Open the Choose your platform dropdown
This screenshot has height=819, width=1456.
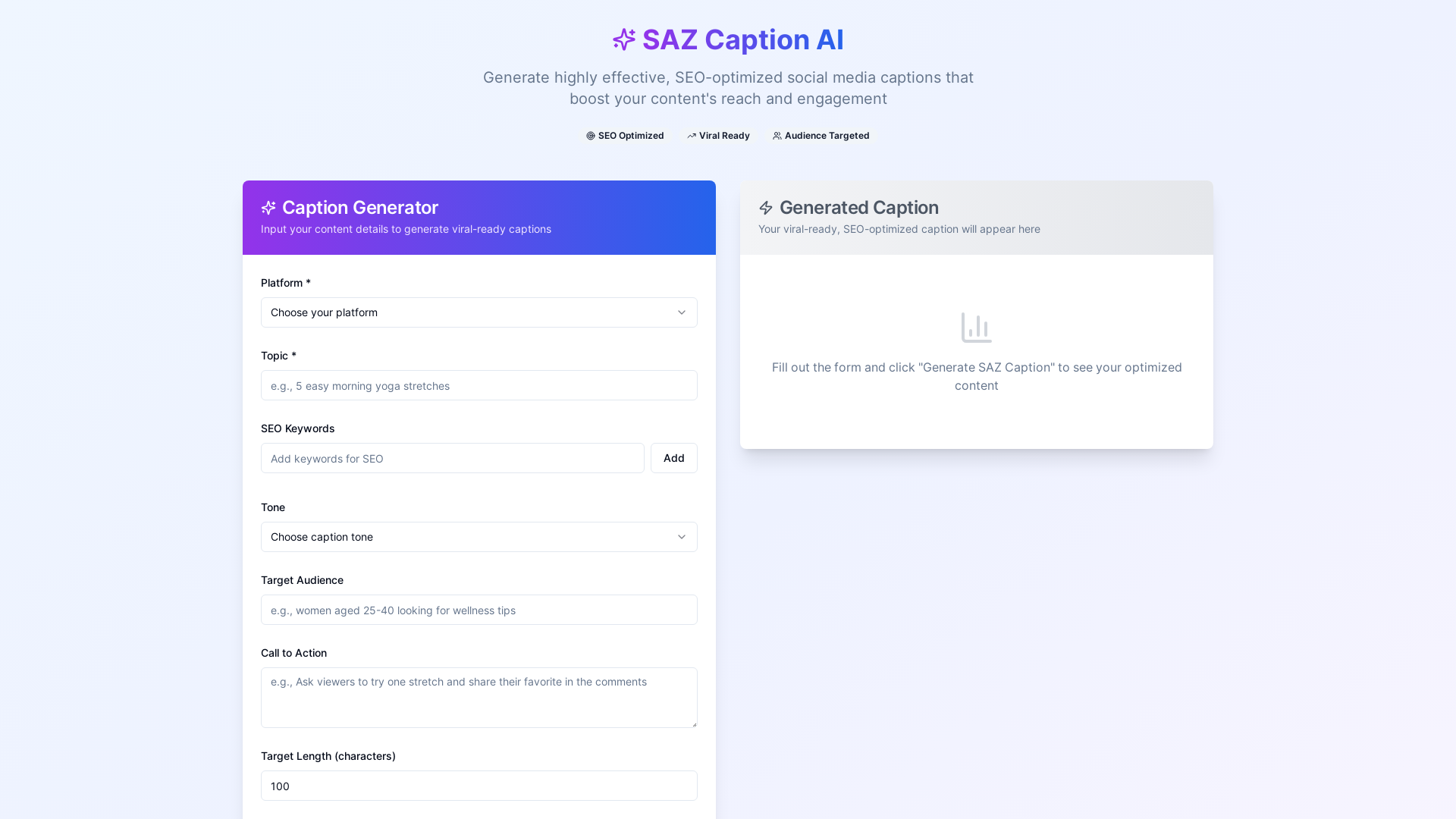pos(479,312)
